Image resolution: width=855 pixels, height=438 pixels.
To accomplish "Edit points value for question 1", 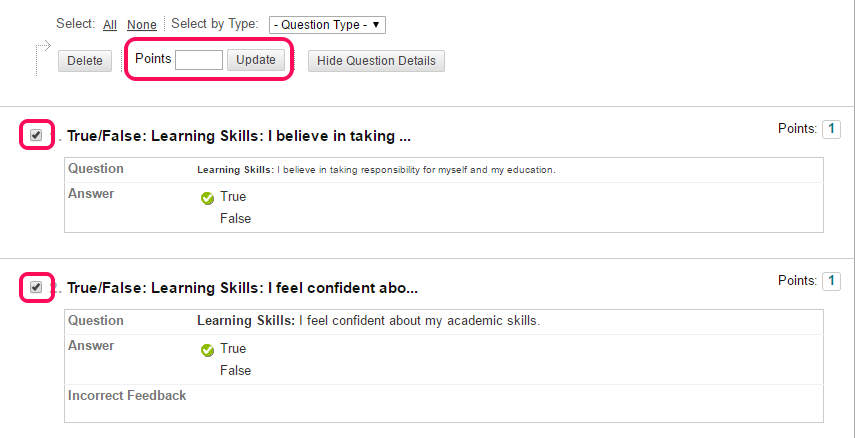I will click(831, 129).
